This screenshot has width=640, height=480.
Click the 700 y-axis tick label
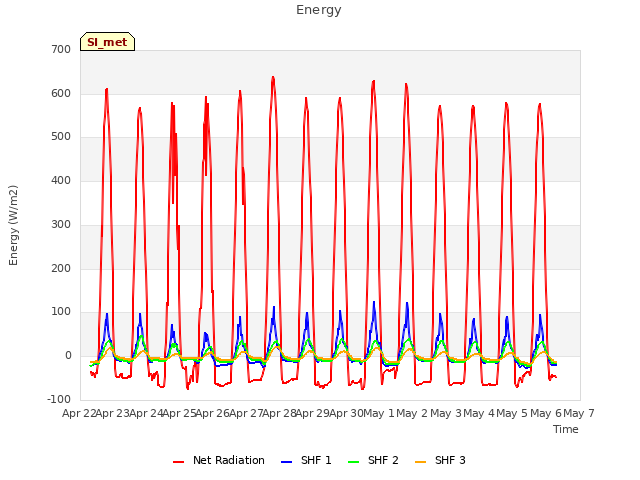pos(61,50)
